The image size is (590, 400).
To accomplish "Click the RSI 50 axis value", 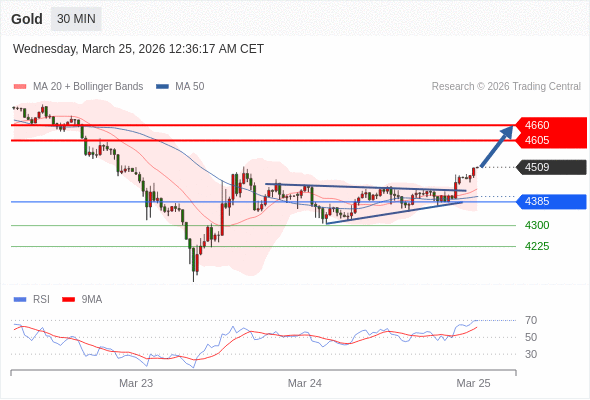I will click(x=531, y=338).
